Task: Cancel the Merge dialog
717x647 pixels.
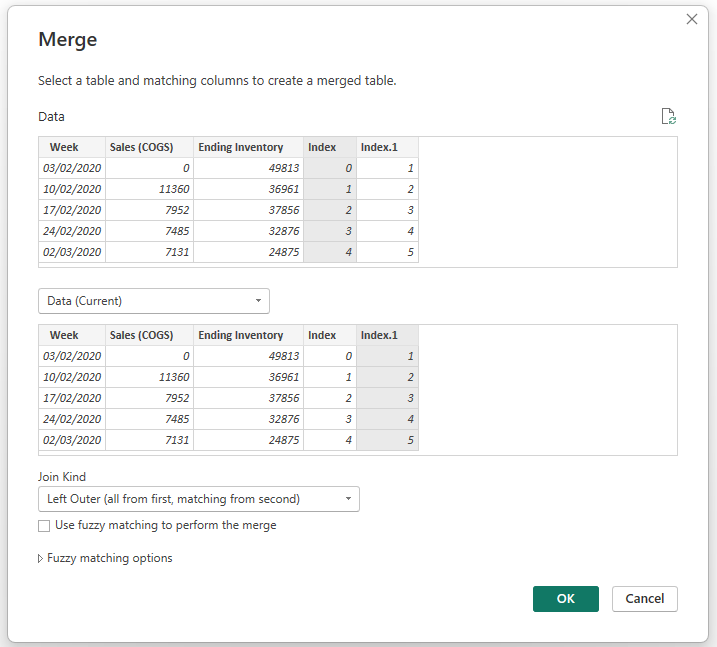Action: click(645, 599)
